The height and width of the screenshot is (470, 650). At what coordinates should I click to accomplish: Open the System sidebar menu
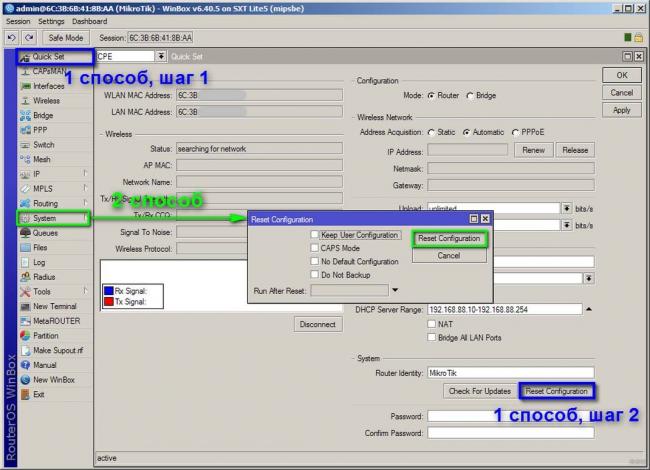tap(54, 218)
